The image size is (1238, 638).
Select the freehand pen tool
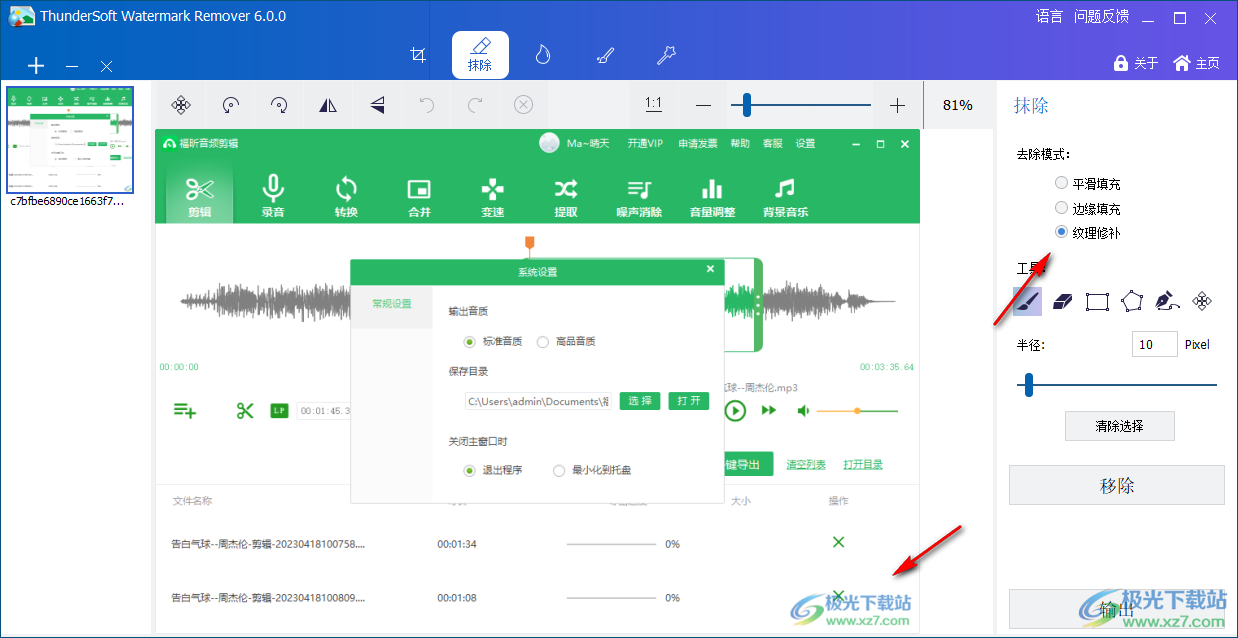pyautogui.click(x=1167, y=301)
